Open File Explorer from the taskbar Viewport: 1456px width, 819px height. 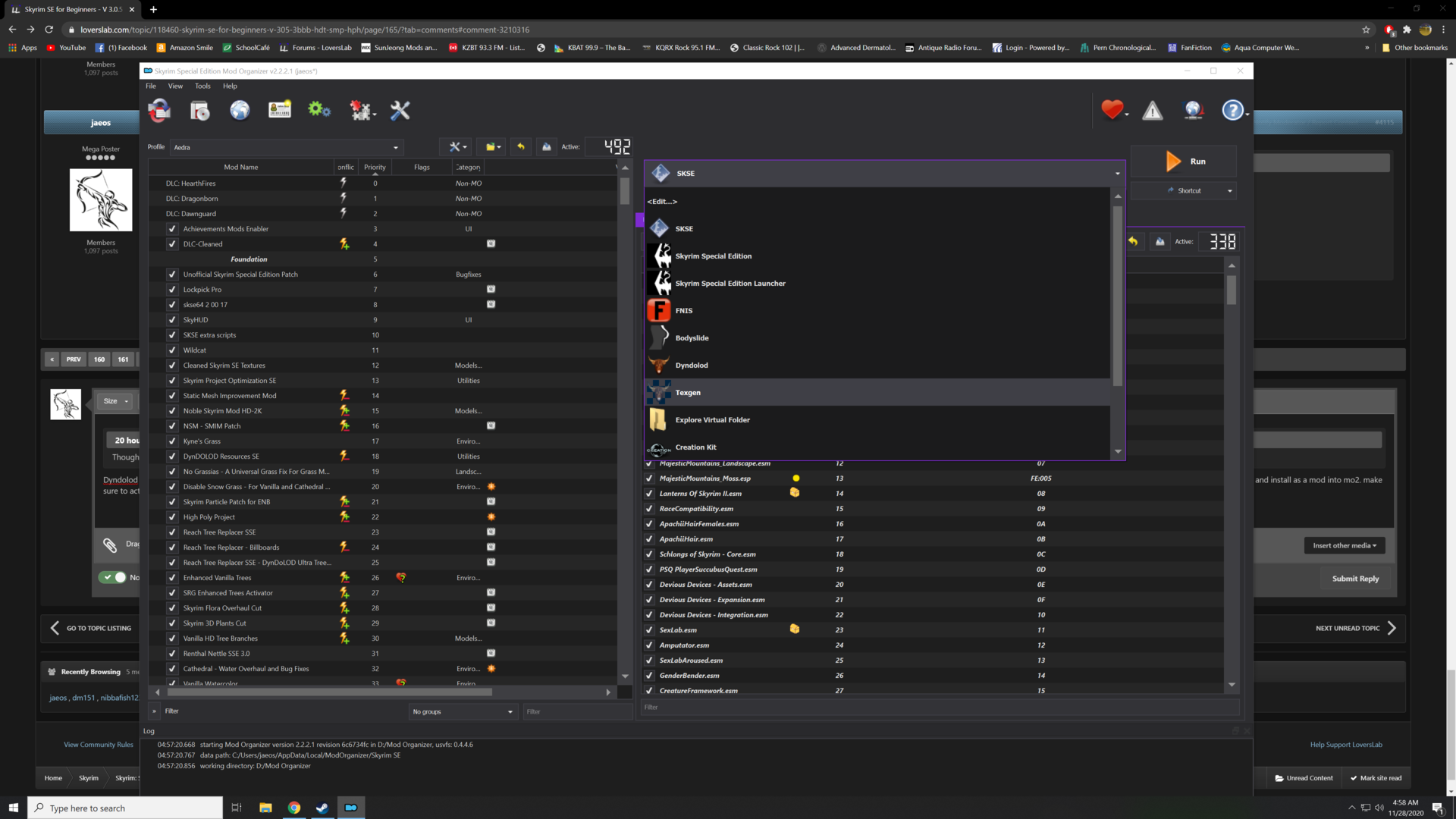[265, 808]
